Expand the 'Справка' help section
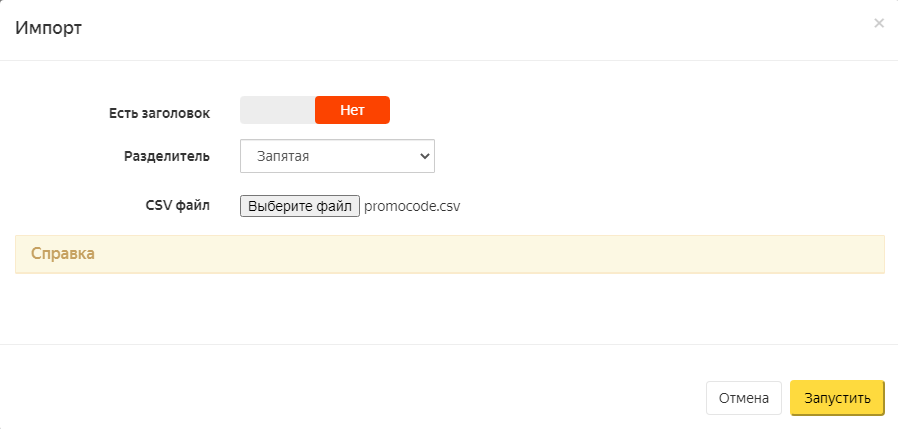This screenshot has height=429, width=898. [63, 254]
